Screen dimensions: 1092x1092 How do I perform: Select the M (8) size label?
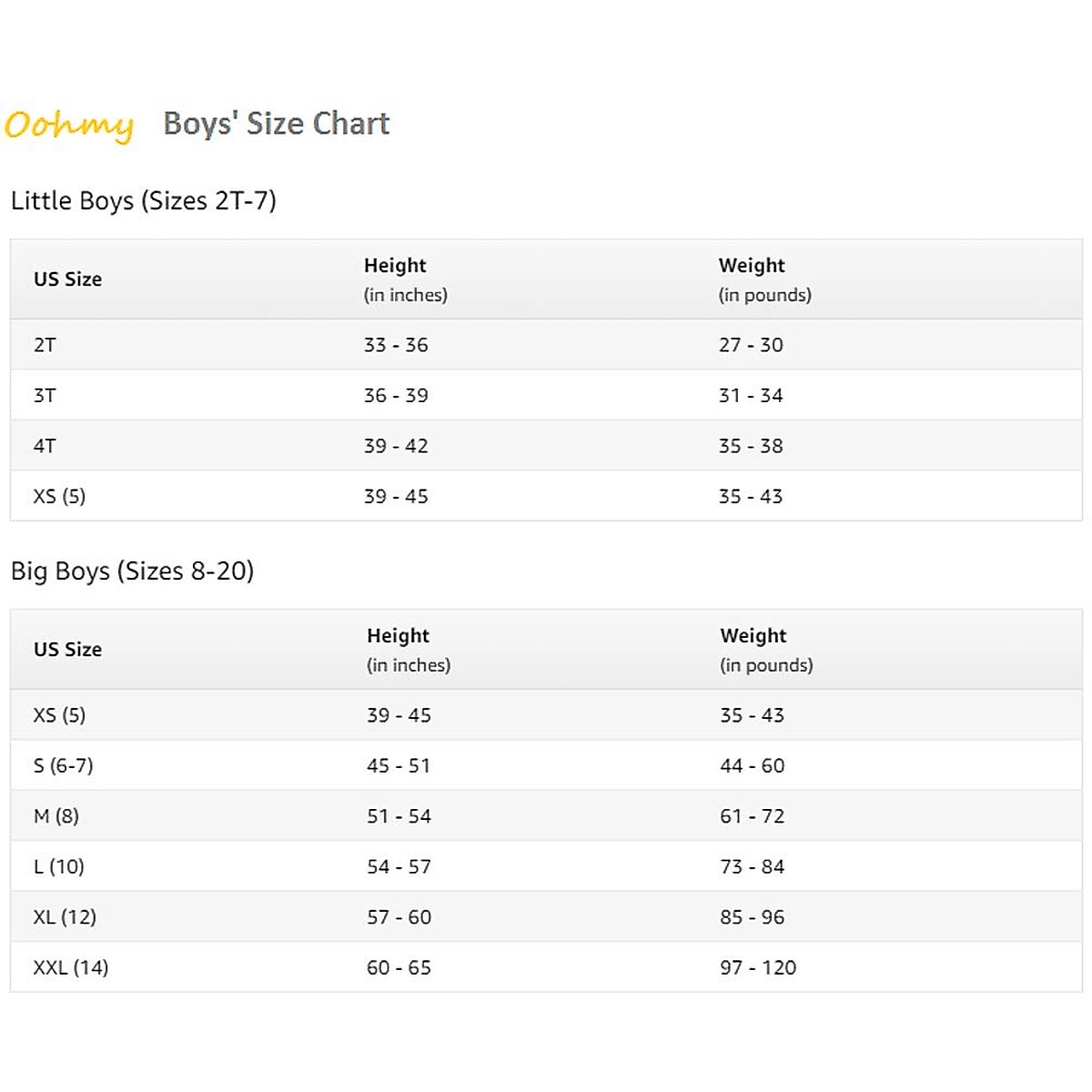[x=56, y=816]
